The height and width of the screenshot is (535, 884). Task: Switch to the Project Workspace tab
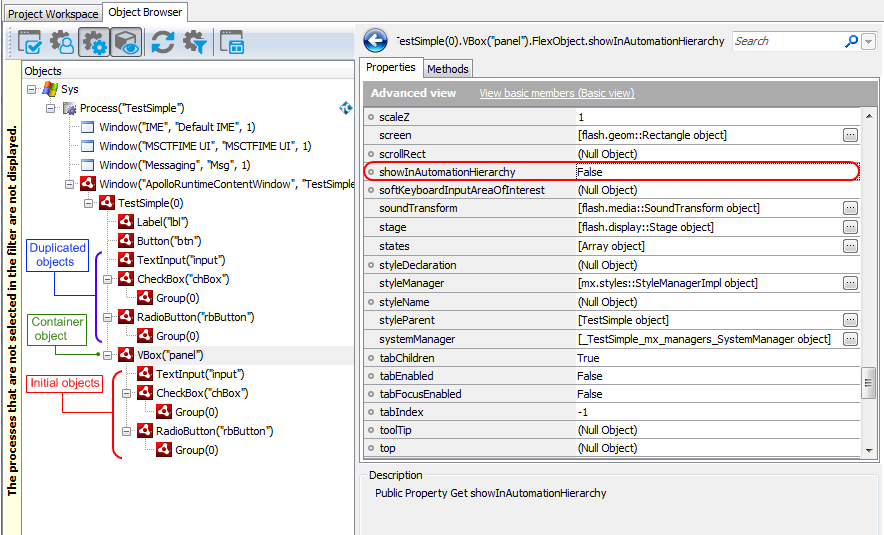click(53, 13)
